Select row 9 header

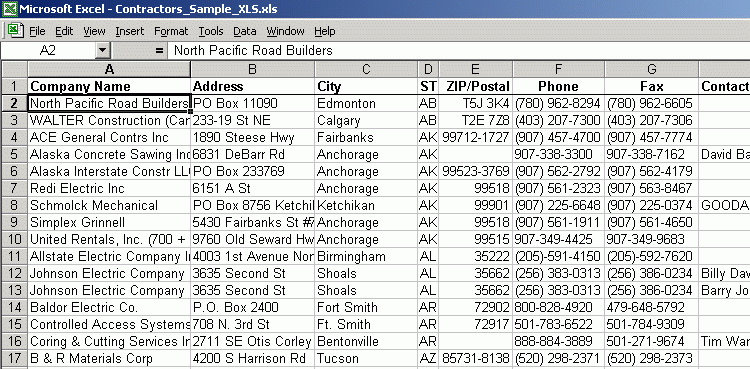pos(14,222)
